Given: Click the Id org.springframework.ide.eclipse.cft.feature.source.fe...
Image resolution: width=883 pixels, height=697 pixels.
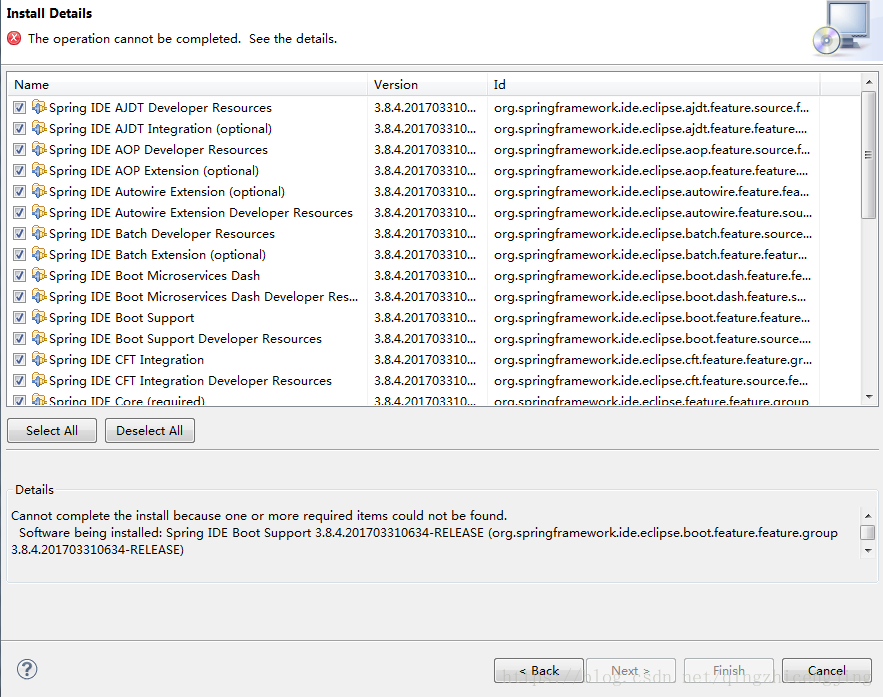Looking at the screenshot, I should [651, 381].
